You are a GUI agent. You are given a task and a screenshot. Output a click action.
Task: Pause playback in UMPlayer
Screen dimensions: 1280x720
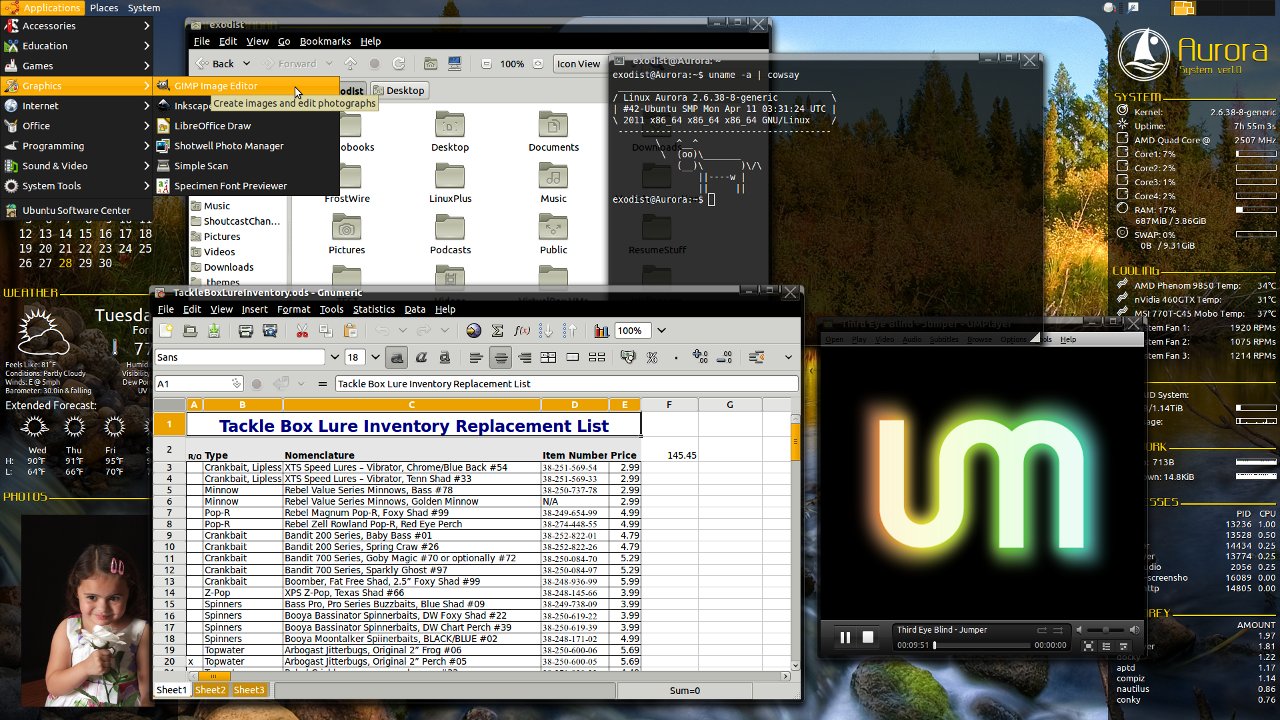tap(845, 637)
